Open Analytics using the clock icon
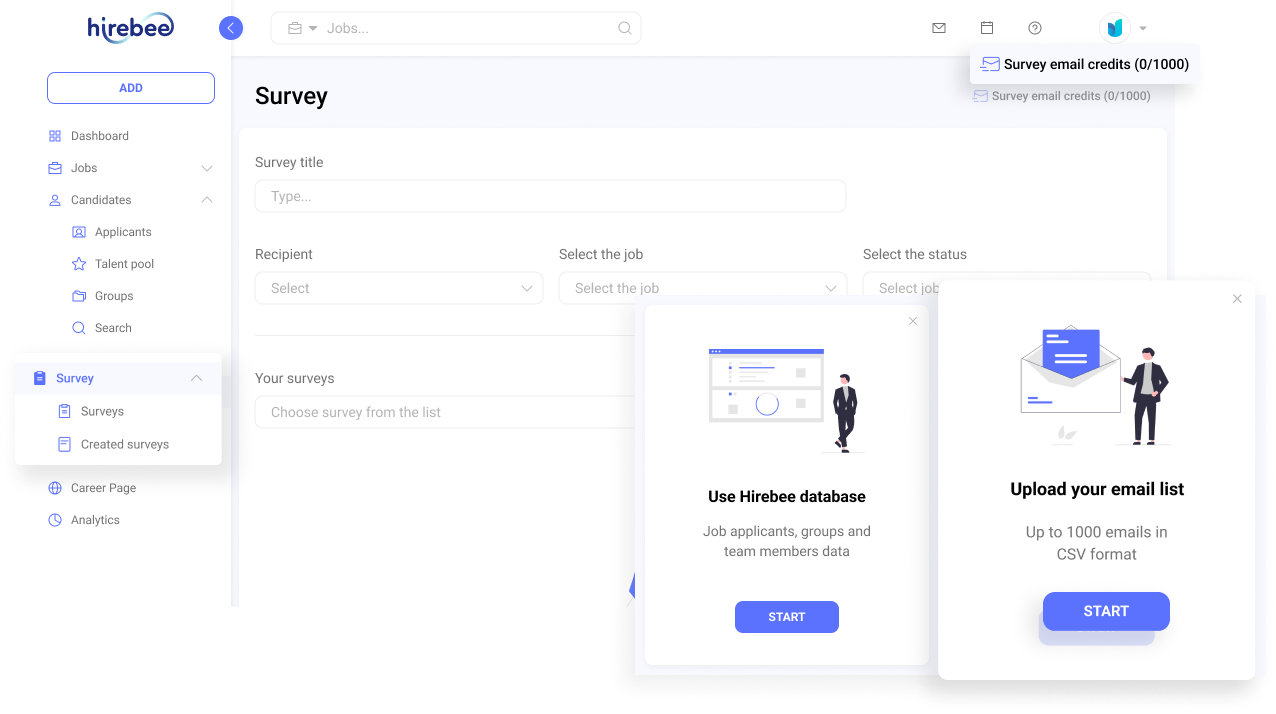This screenshot has width=1276, height=714. 57,519
